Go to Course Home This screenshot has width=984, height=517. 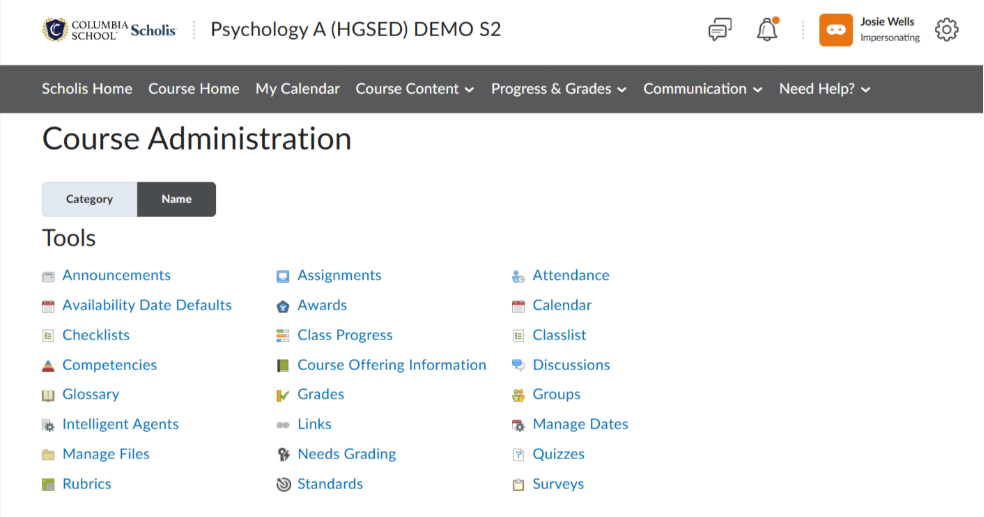coord(194,89)
